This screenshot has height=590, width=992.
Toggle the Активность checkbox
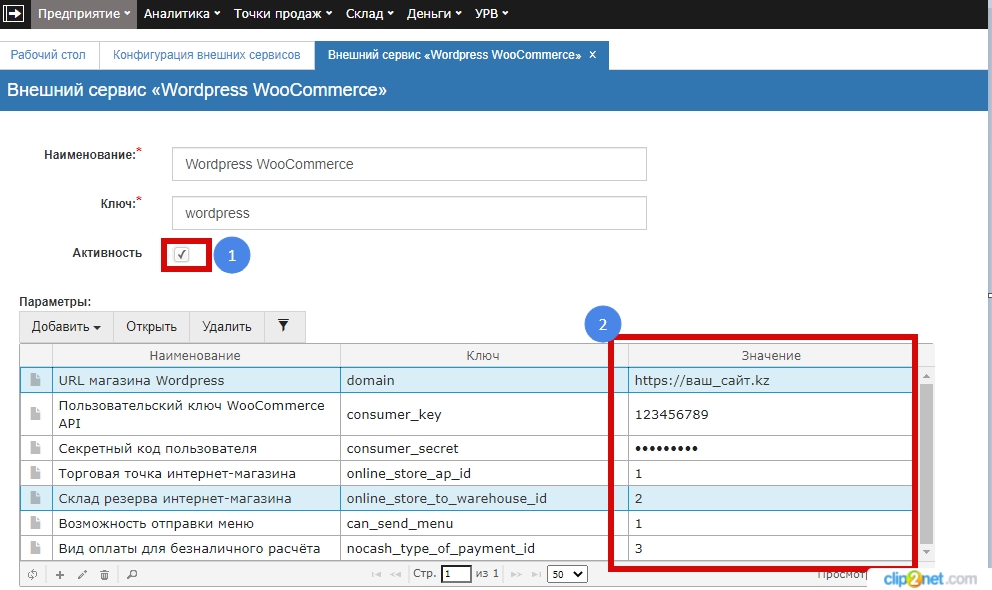point(182,254)
